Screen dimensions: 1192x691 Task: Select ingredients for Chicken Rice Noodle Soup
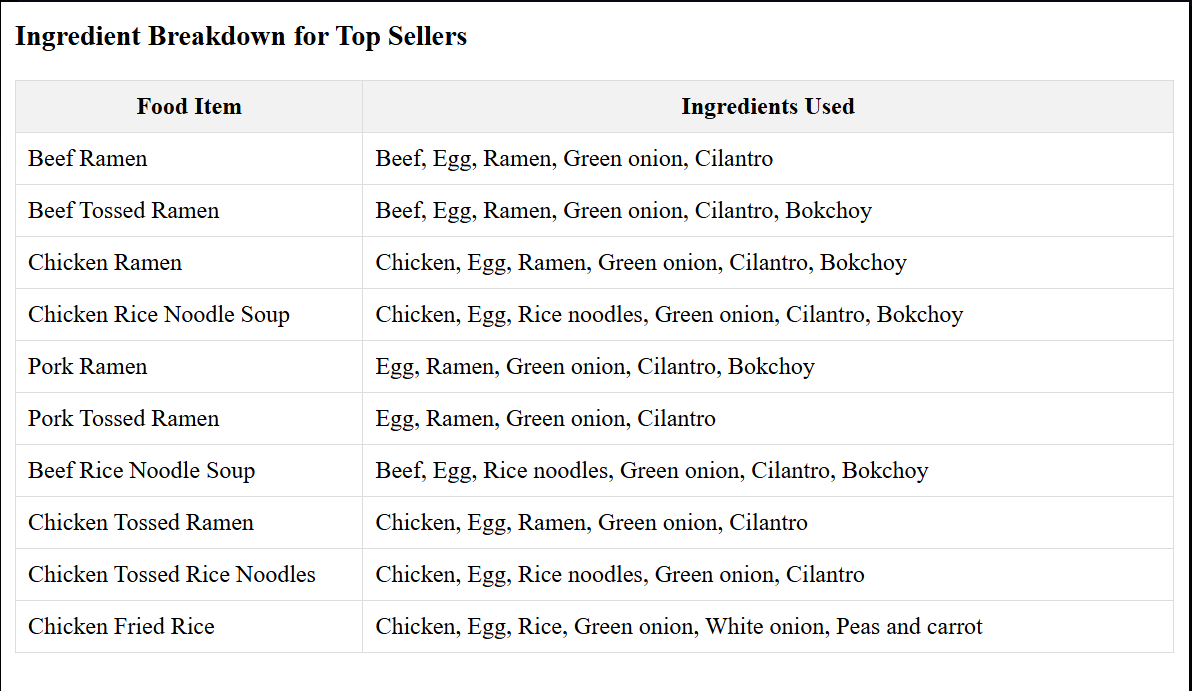tap(669, 315)
